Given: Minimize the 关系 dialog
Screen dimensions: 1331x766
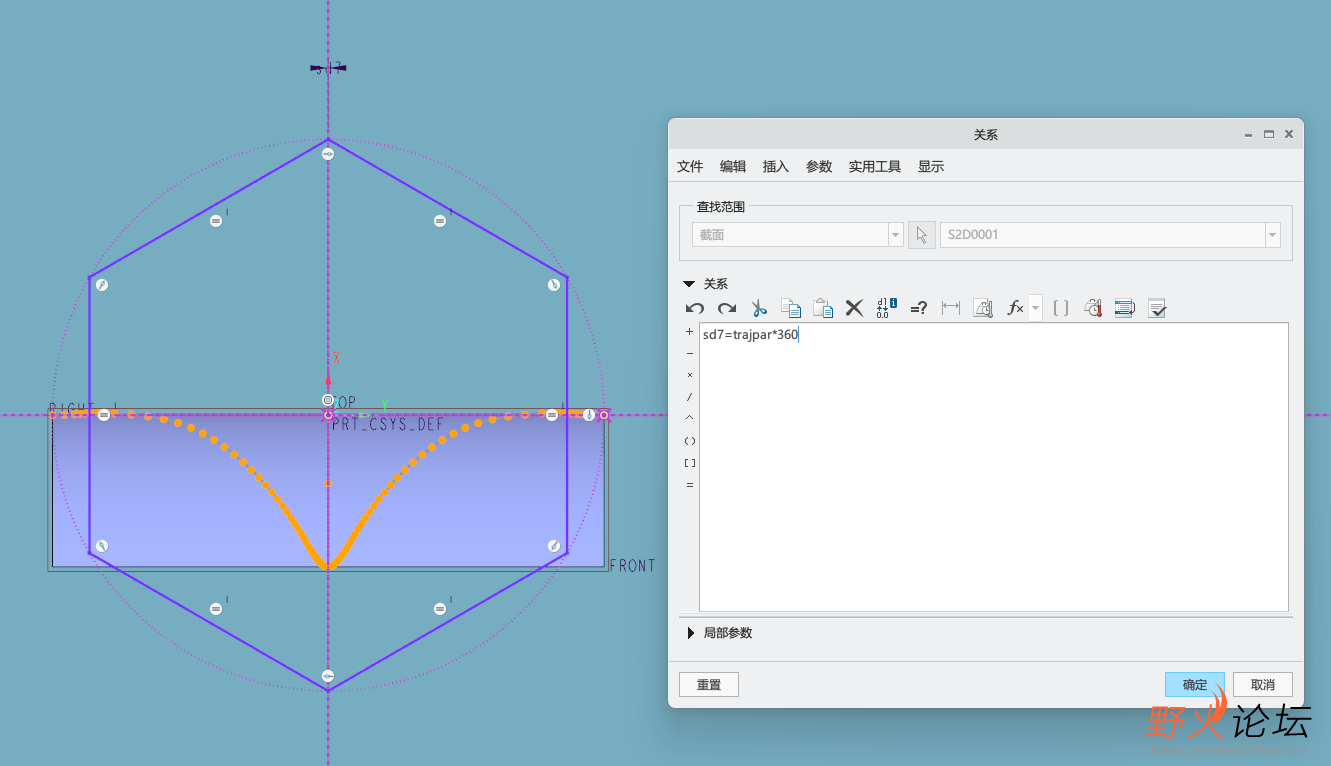Looking at the screenshot, I should 1248,134.
